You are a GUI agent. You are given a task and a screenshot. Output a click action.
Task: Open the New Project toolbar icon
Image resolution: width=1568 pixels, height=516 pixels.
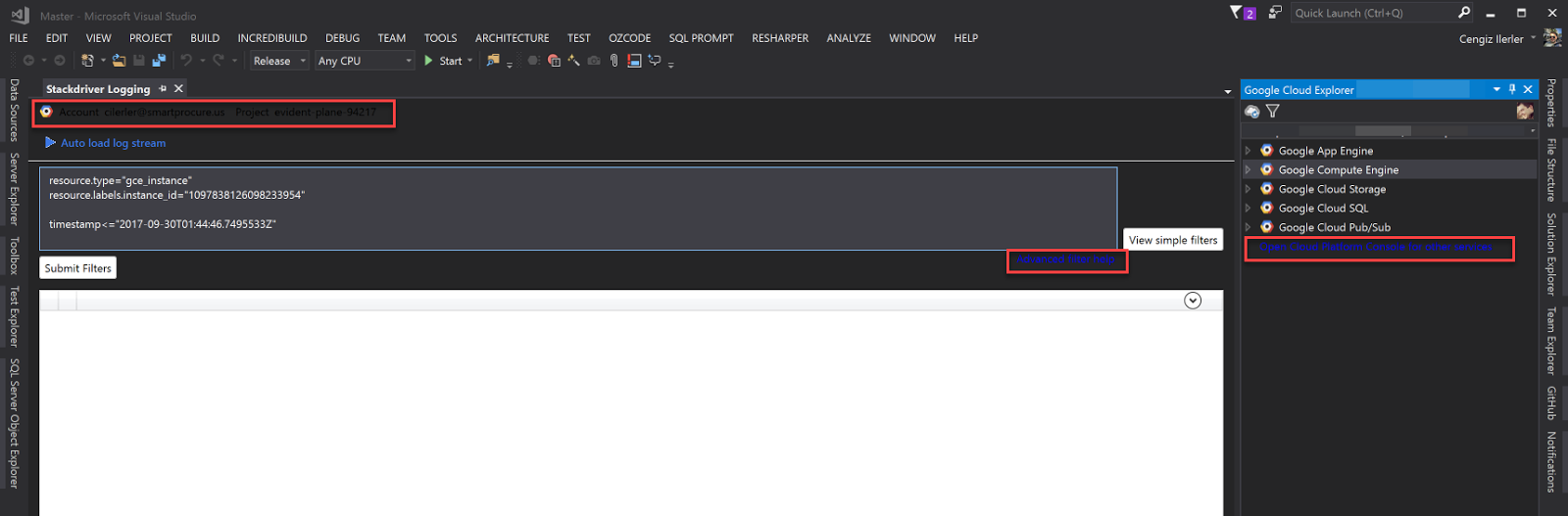(x=87, y=61)
